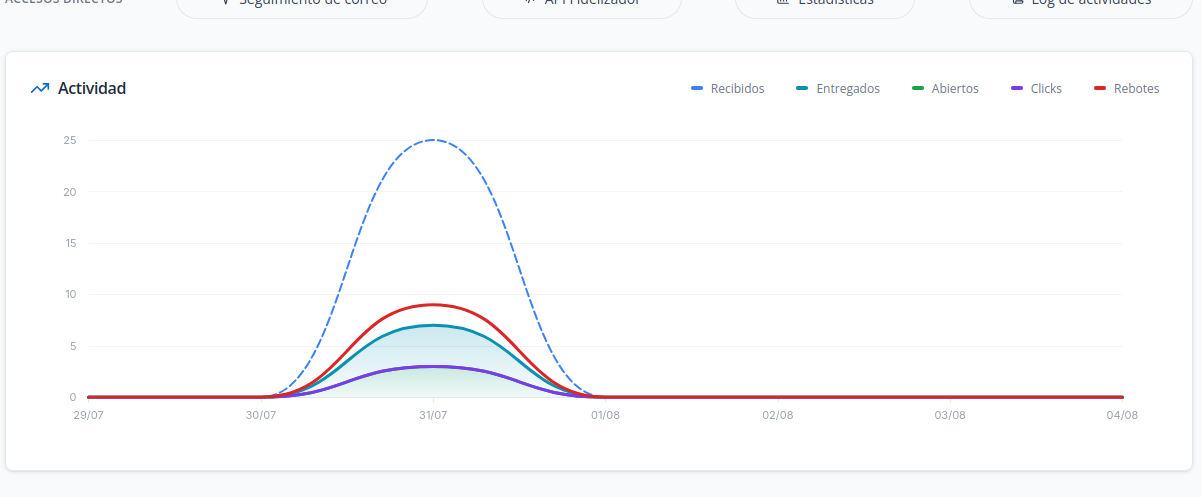This screenshot has width=1202, height=497.
Task: Click the peak of the purple Clicks curve
Action: (x=432, y=366)
